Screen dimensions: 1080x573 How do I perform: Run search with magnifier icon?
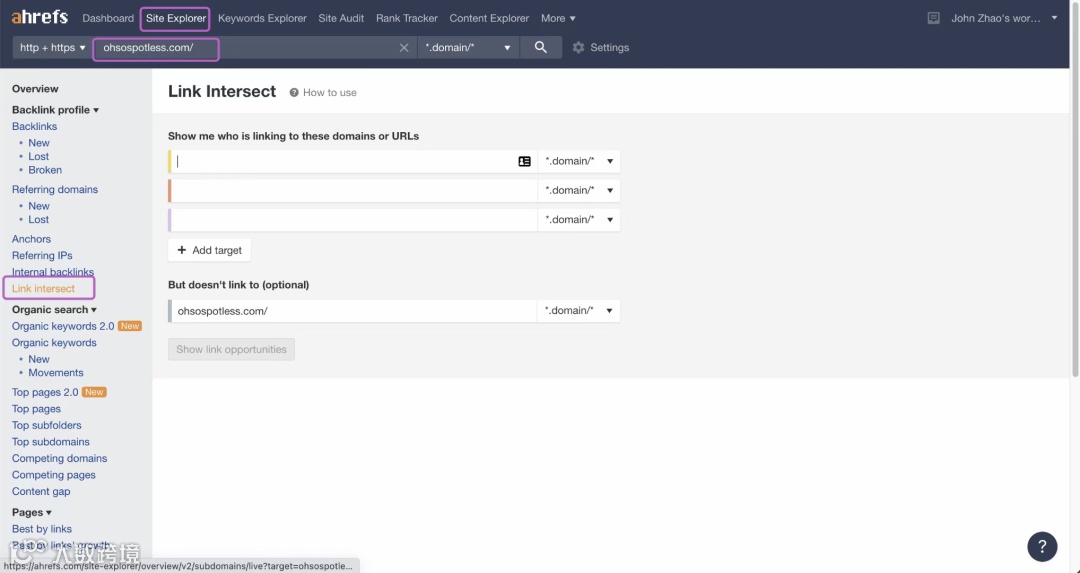click(x=541, y=48)
